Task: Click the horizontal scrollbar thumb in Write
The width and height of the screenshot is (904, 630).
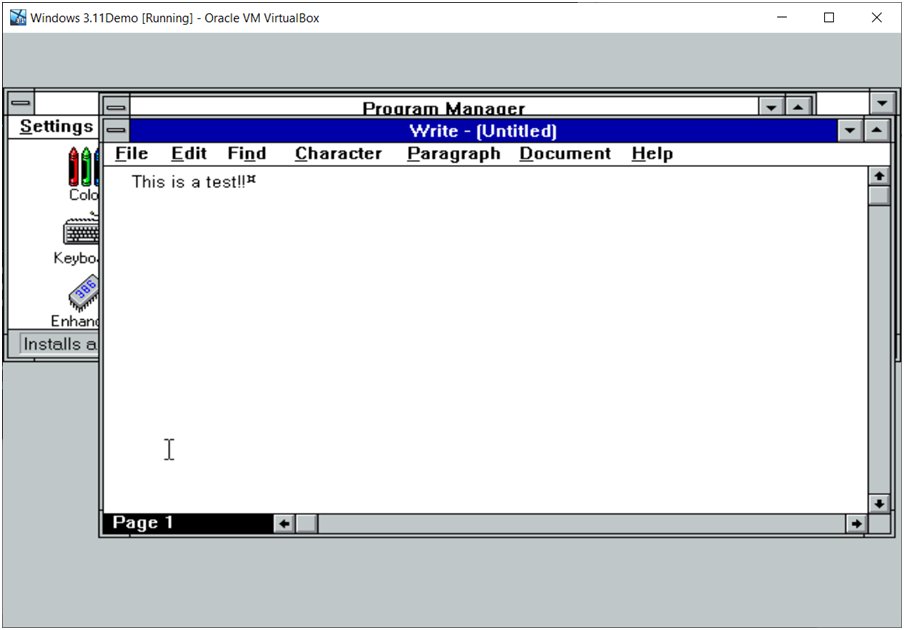Action: coord(306,523)
